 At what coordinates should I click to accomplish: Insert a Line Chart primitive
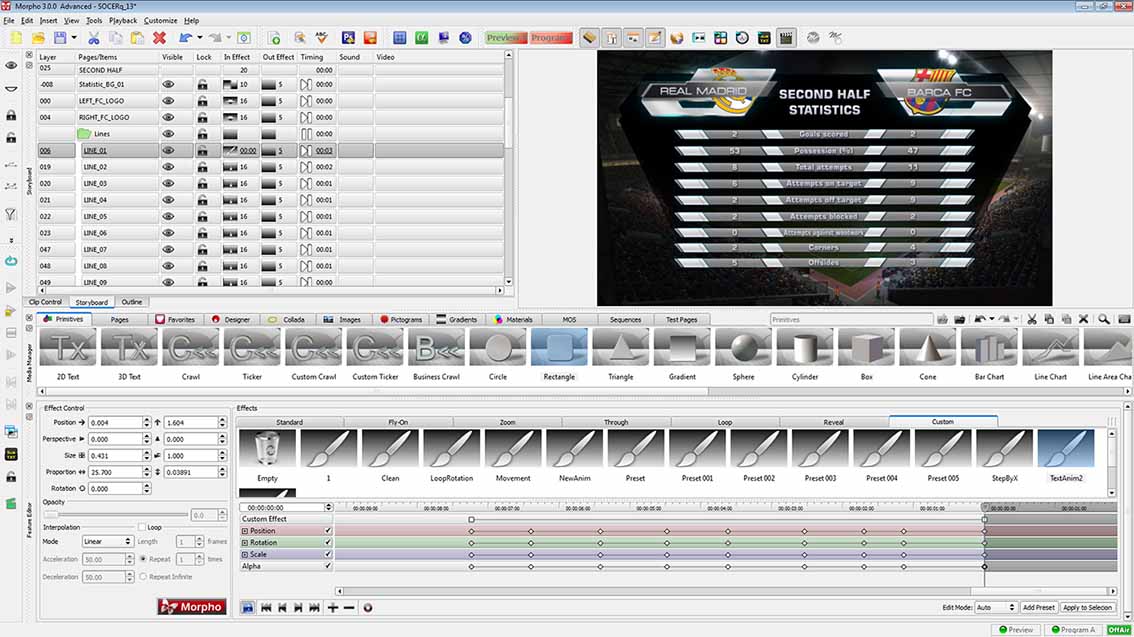tap(1050, 355)
